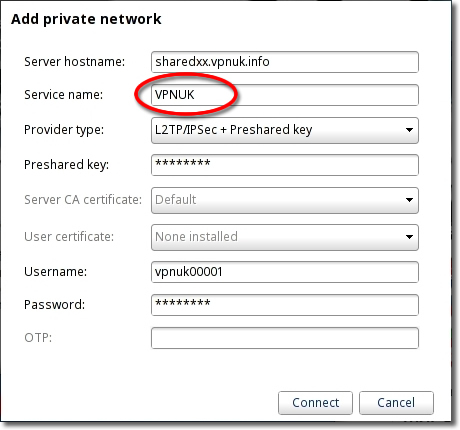
Task: Select the Password input field
Action: (x=285, y=305)
